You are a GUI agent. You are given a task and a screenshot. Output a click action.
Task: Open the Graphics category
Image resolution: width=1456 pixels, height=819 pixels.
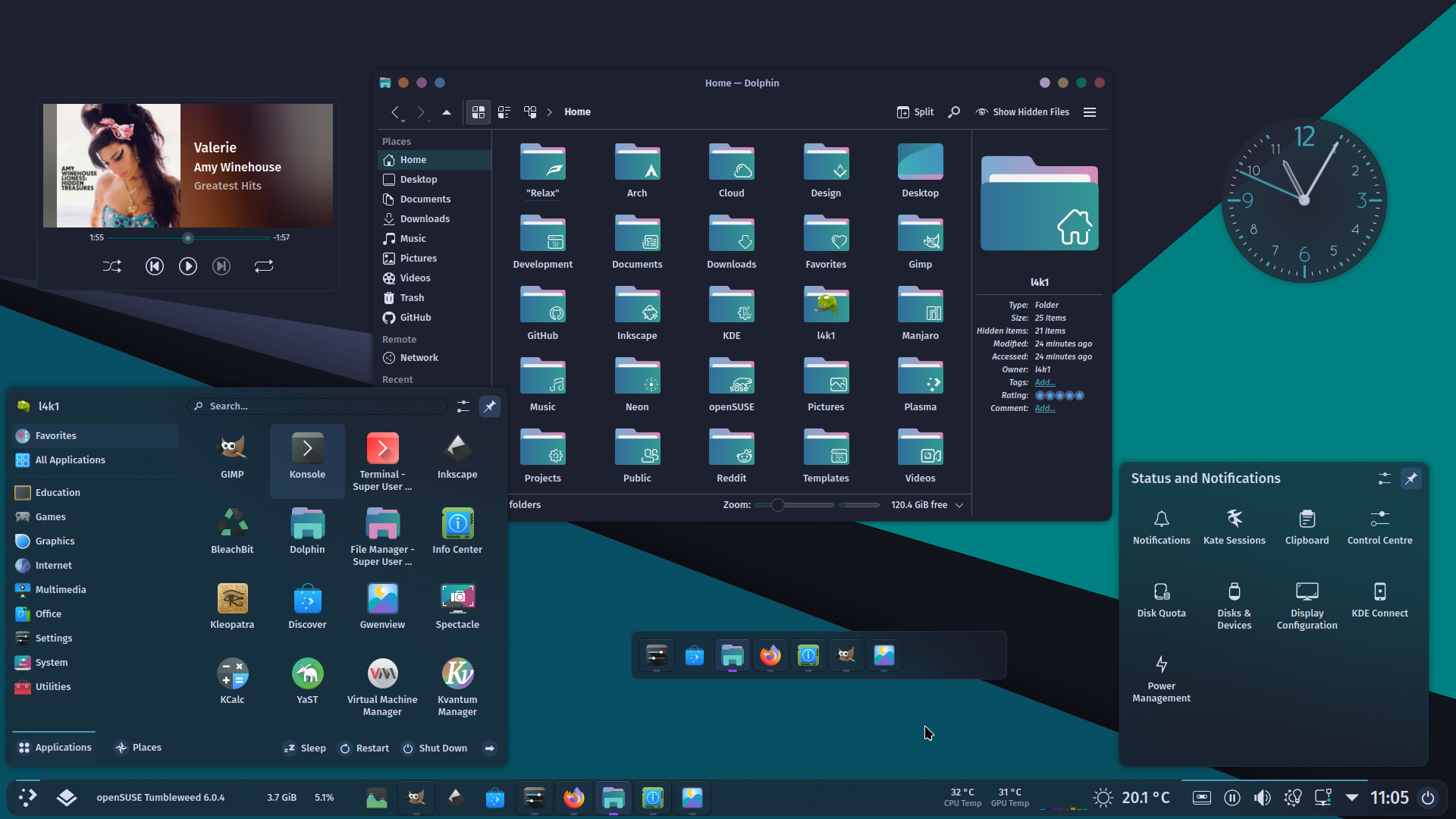point(96,541)
